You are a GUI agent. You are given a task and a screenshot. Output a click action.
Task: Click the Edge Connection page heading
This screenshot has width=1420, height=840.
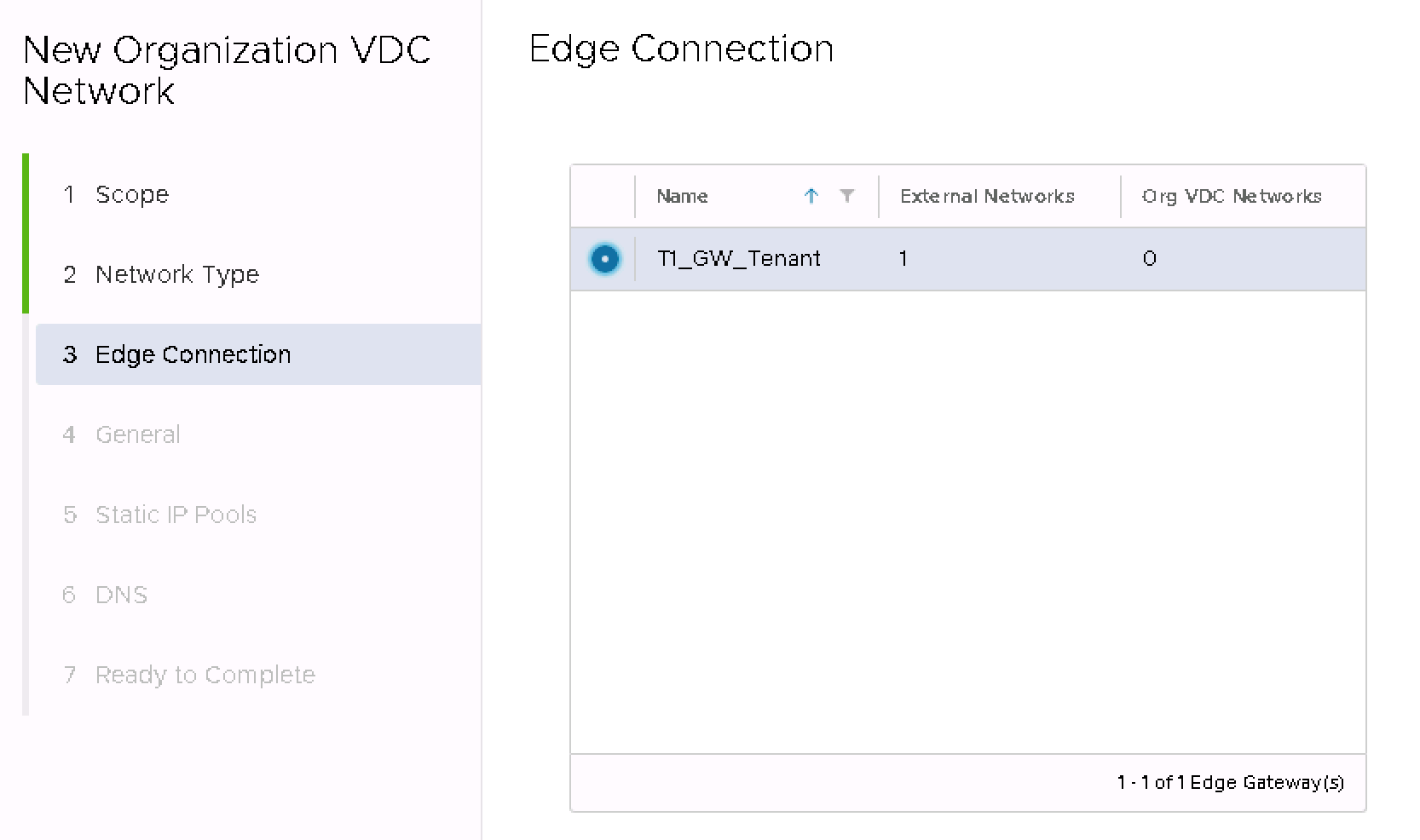(x=681, y=49)
